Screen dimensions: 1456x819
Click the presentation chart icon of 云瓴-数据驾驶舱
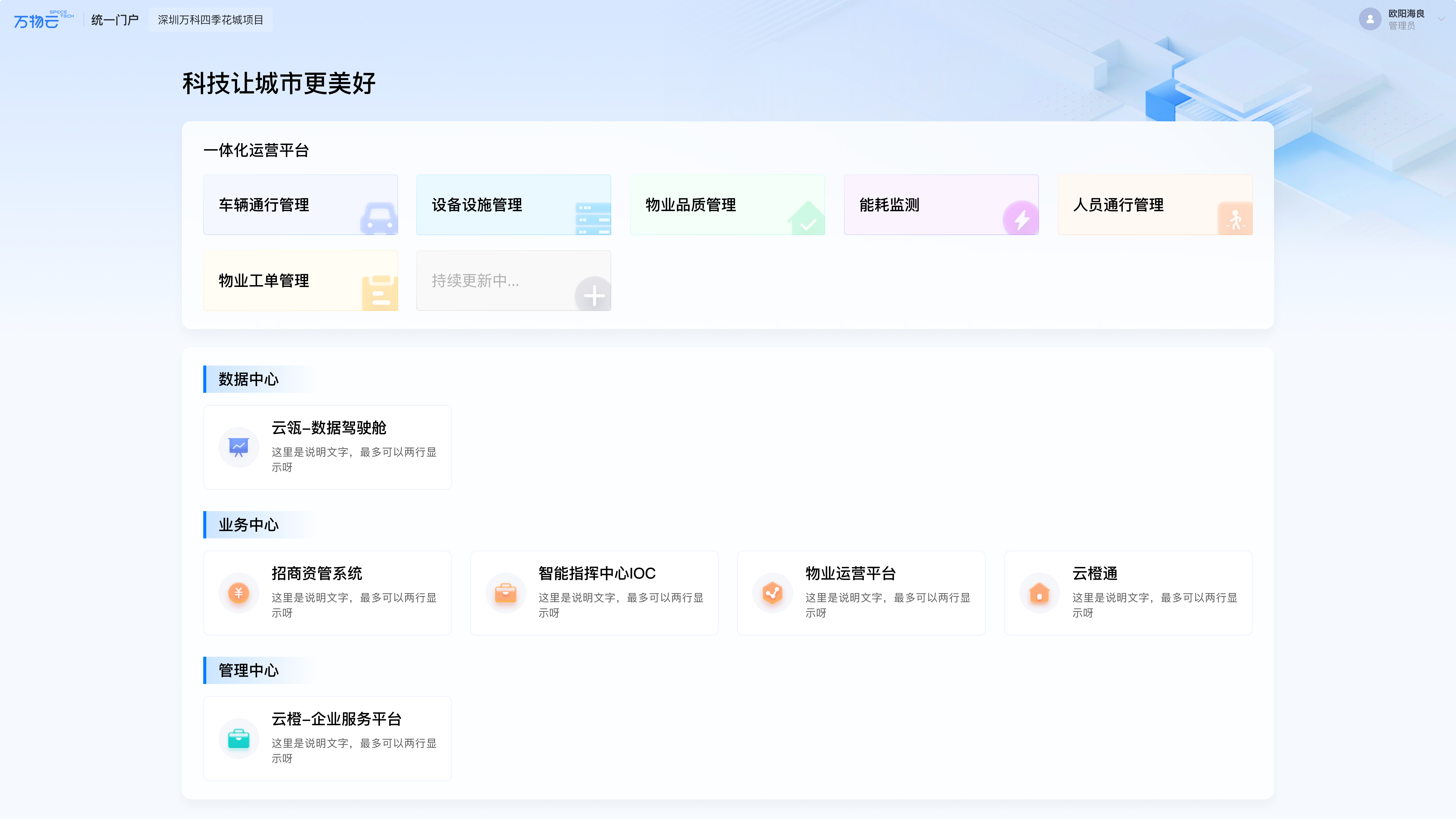(239, 447)
